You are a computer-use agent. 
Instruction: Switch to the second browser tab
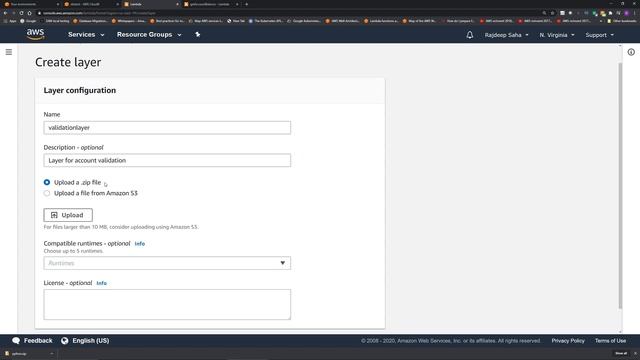(x=91, y=4)
